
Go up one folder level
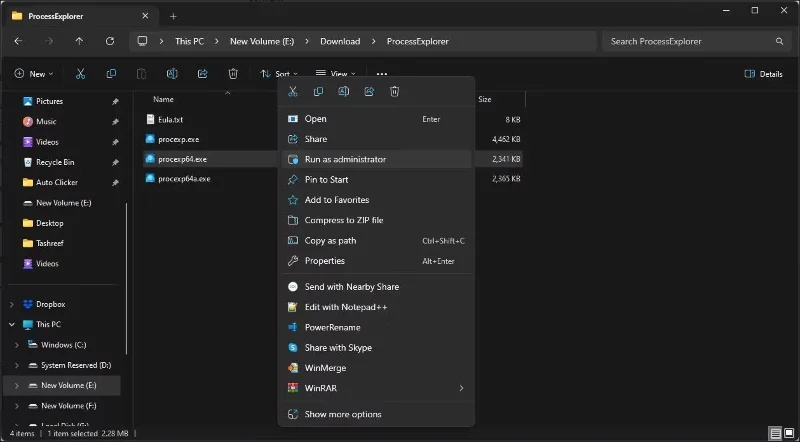point(79,41)
